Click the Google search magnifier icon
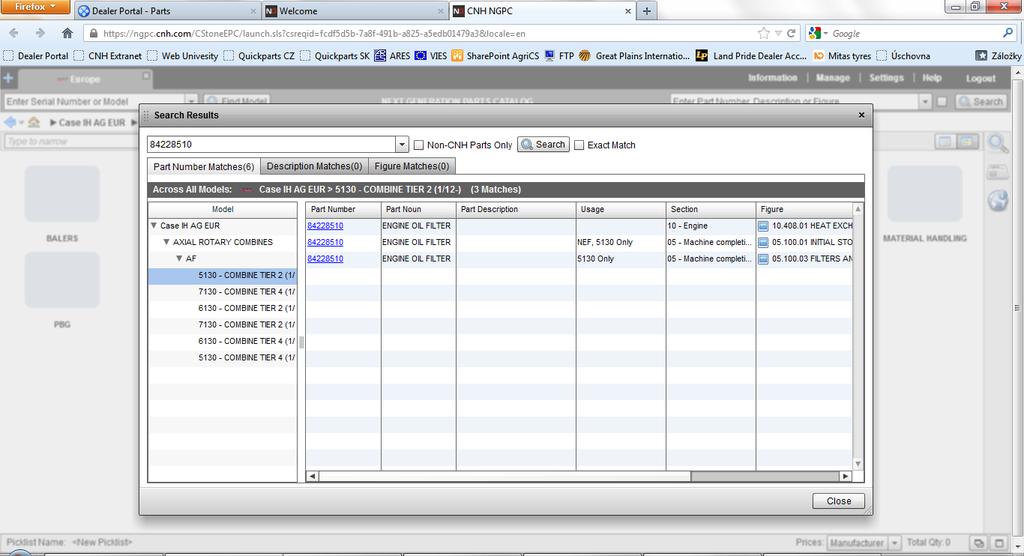This screenshot has width=1024, height=556. [x=1008, y=33]
